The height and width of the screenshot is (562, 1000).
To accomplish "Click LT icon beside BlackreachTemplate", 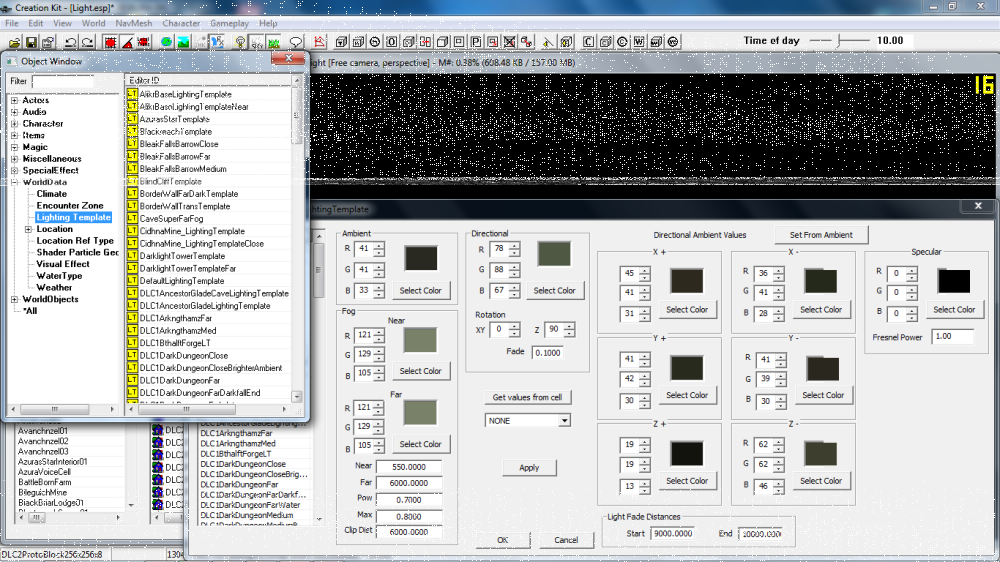I will pos(132,131).
